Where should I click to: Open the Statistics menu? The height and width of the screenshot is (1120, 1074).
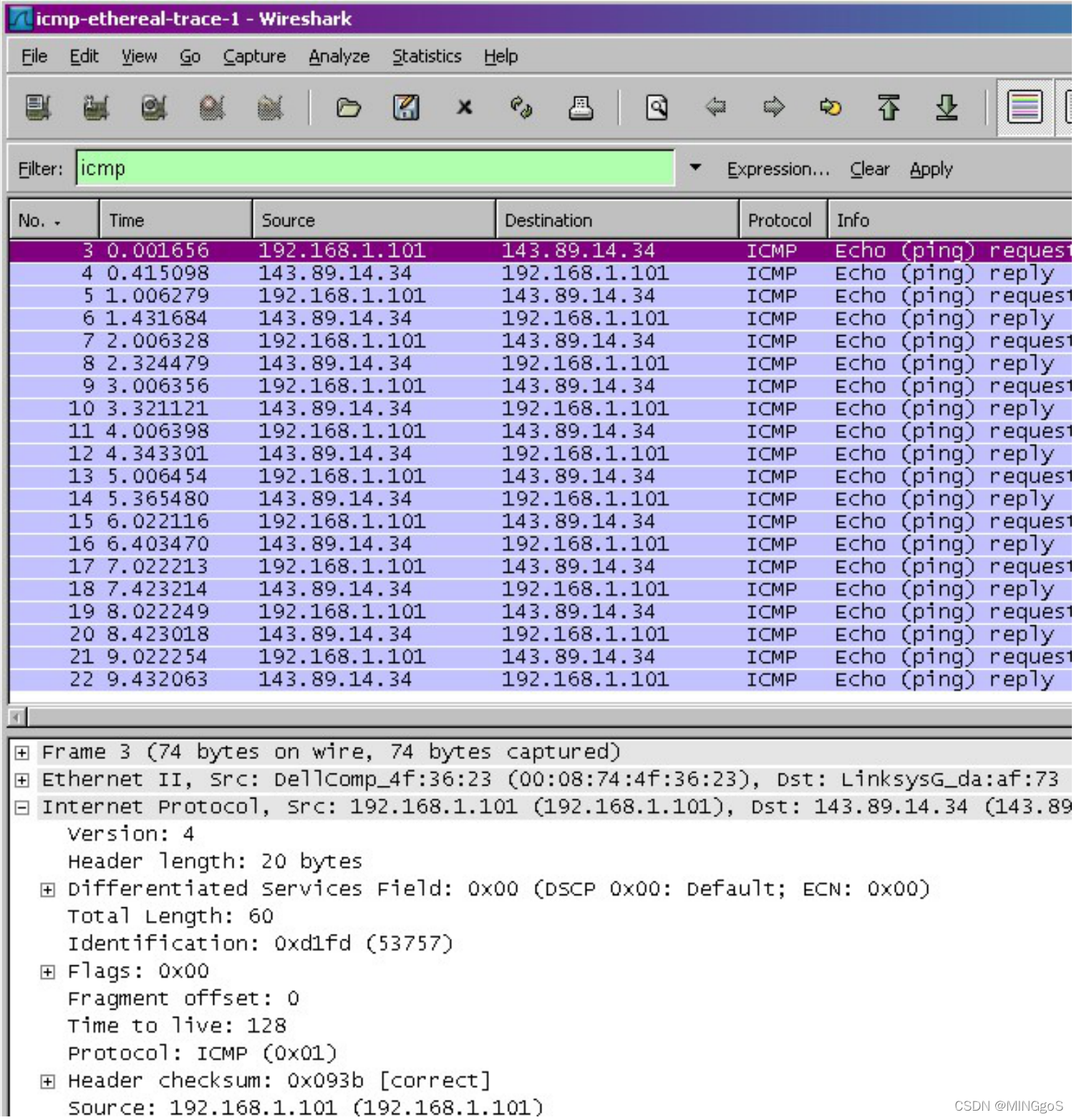tap(427, 56)
